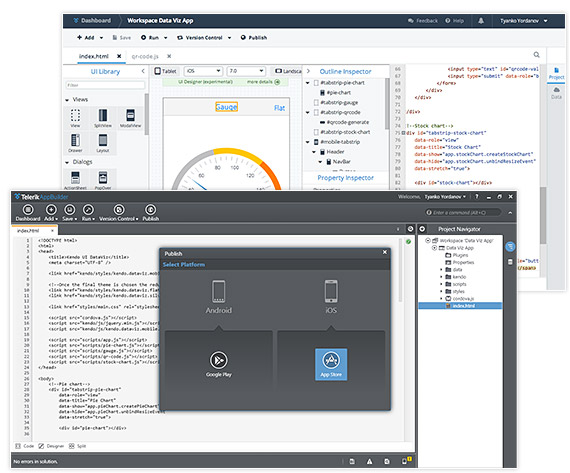The width and height of the screenshot is (570, 473).
Task: Collapse the Workspace 'Data Viz App' node
Action: 428,240
